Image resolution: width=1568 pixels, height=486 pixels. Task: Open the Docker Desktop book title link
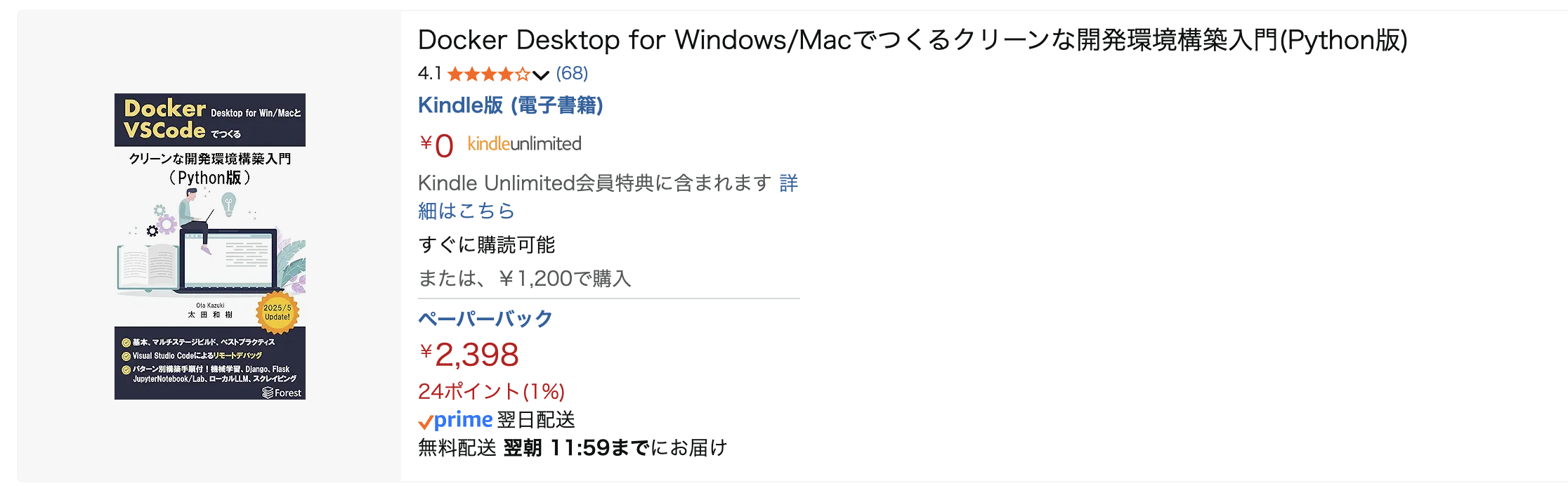click(x=912, y=41)
